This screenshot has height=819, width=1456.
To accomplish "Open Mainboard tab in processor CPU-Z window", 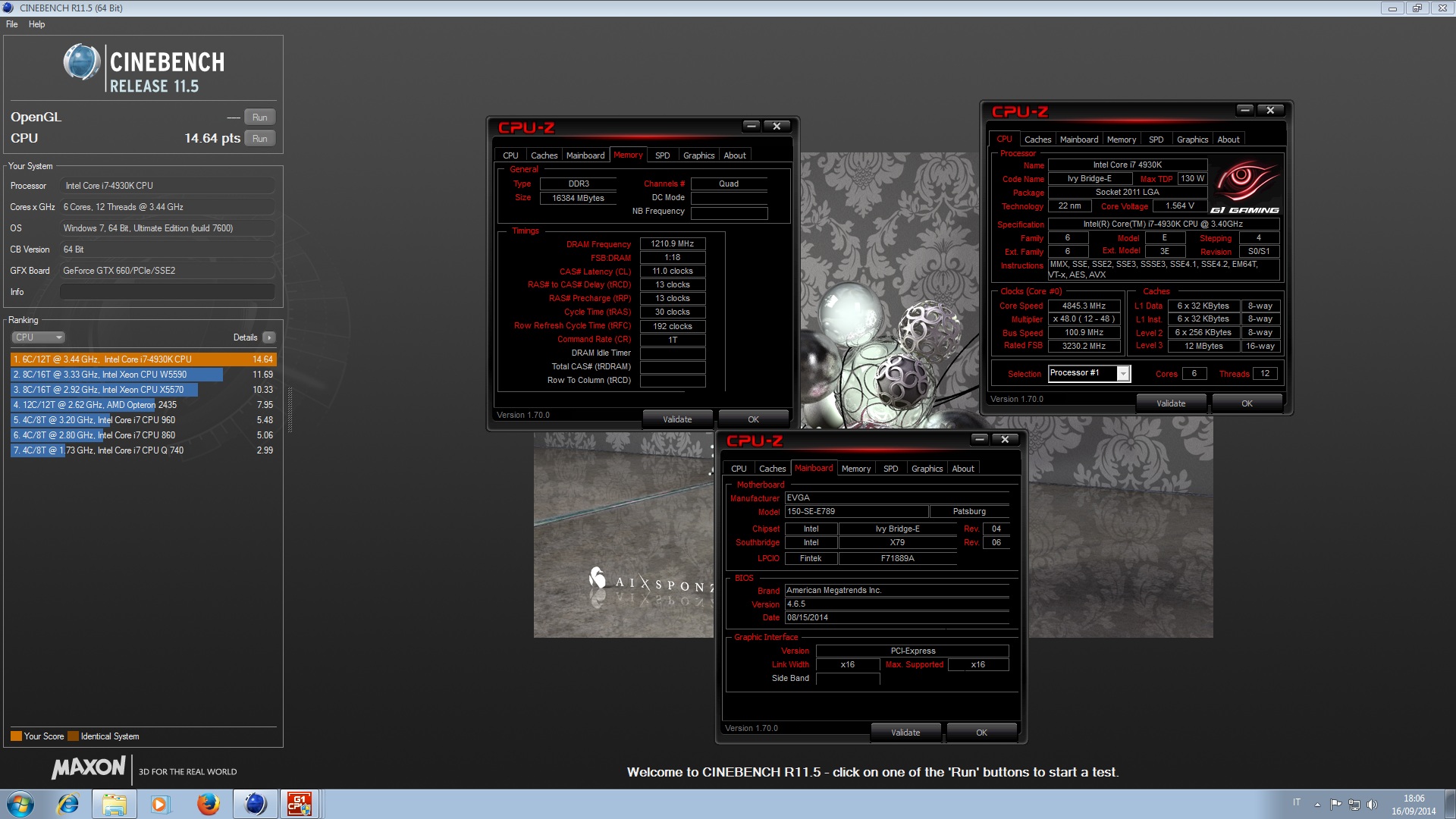I will click(1078, 140).
